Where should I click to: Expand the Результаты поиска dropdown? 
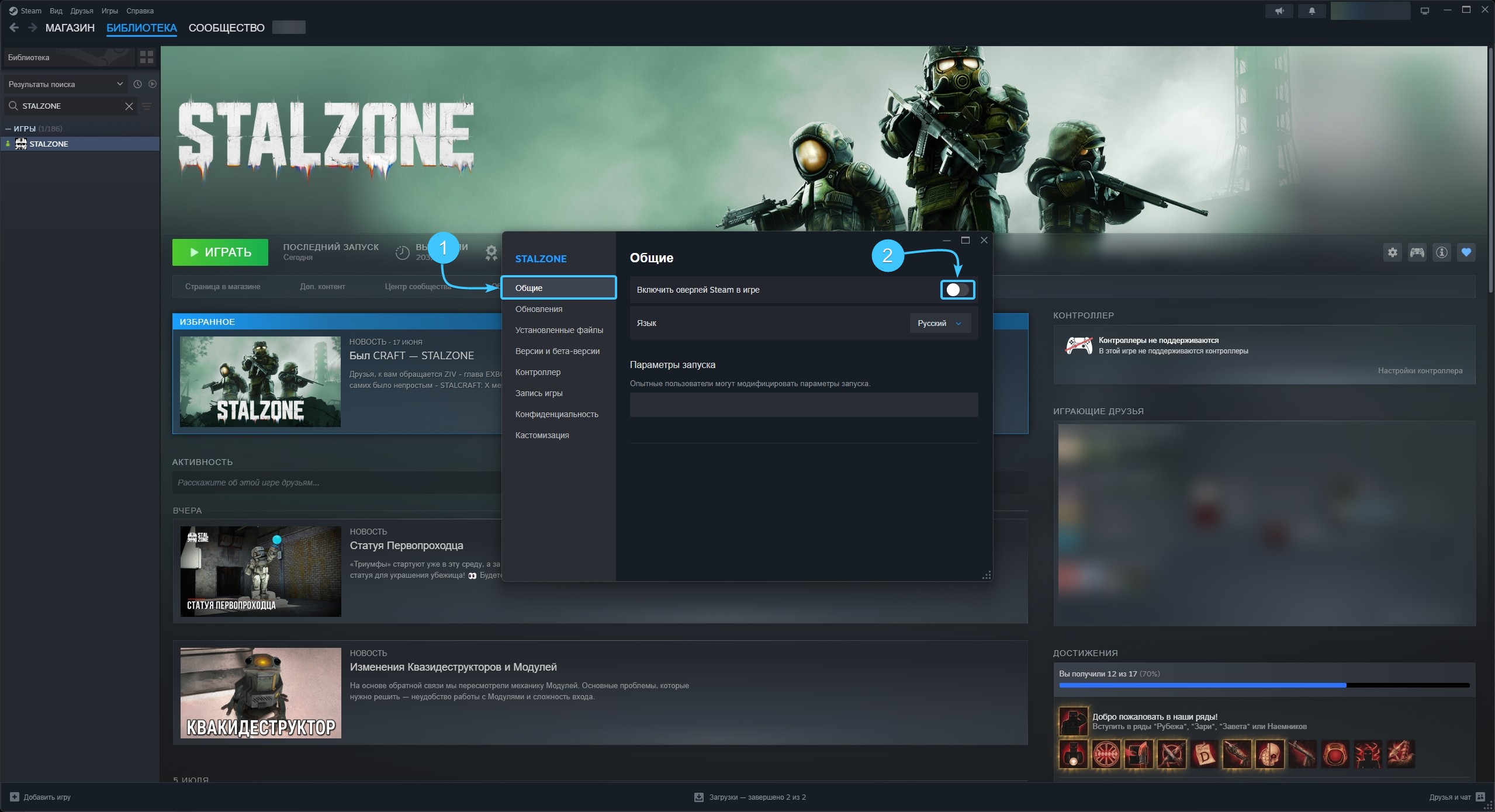pyautogui.click(x=65, y=84)
